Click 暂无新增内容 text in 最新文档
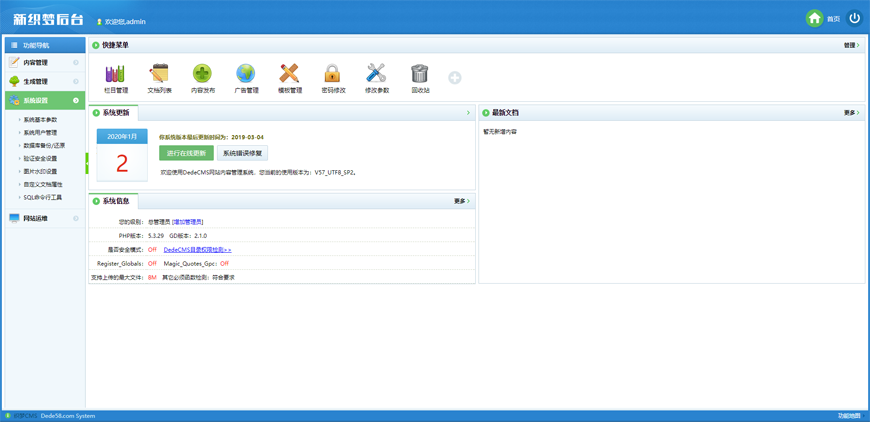 coord(500,132)
